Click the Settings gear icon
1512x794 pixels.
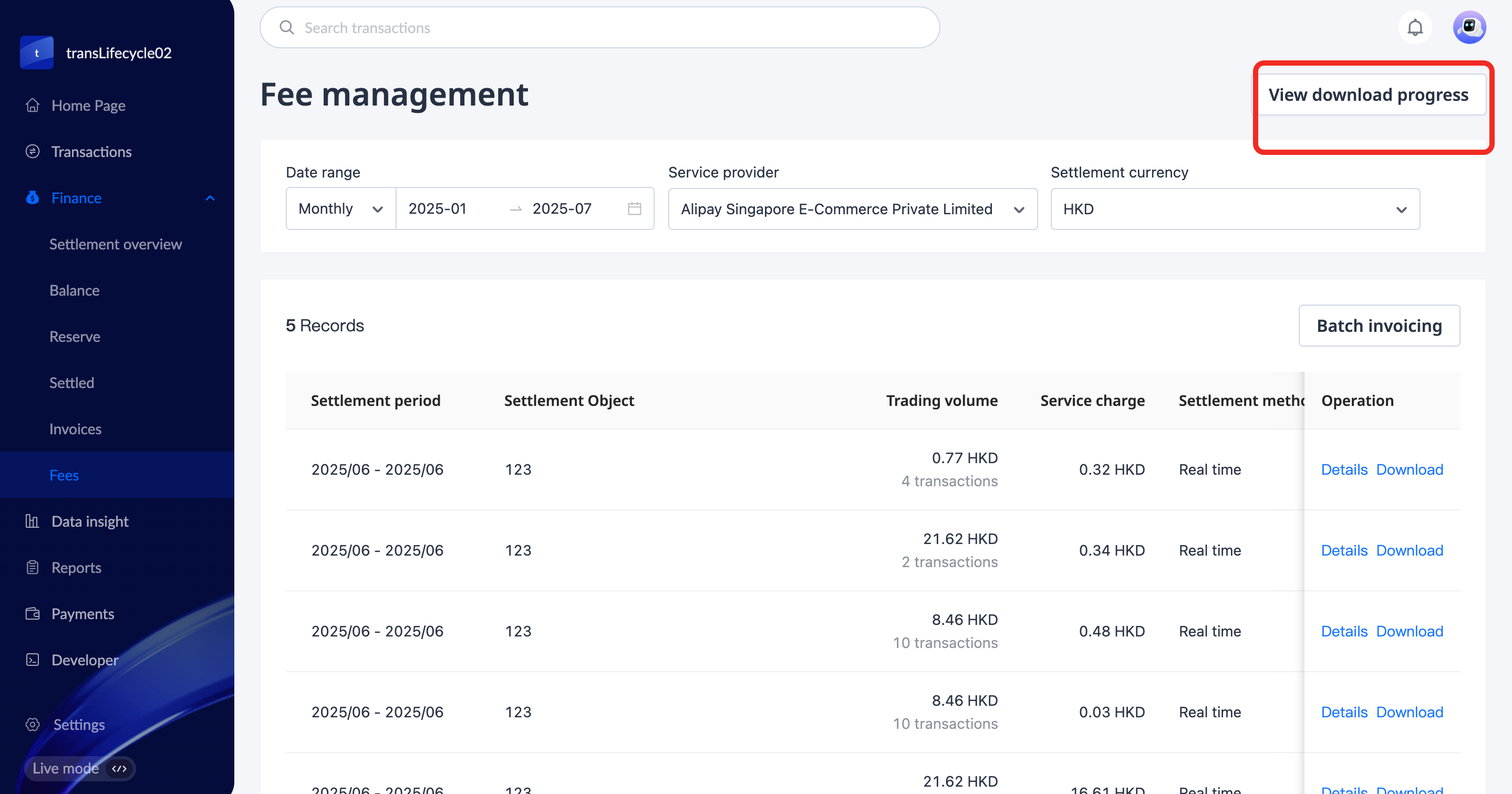[x=33, y=725]
